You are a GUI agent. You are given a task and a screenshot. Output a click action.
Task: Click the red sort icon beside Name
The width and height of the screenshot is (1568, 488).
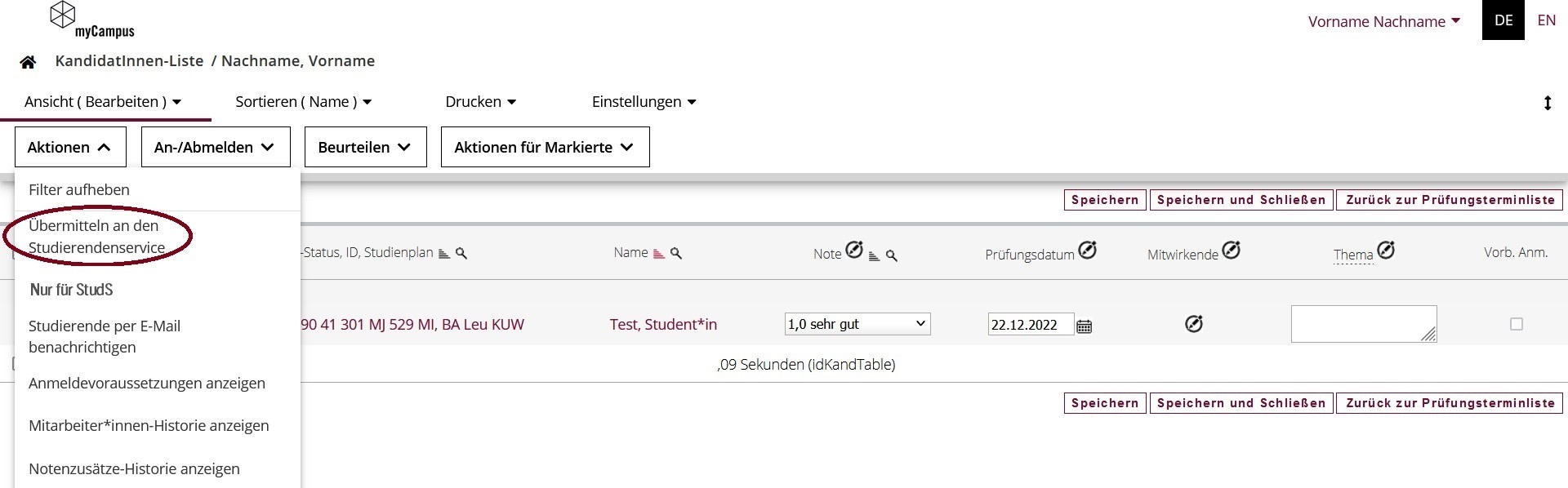click(x=659, y=254)
